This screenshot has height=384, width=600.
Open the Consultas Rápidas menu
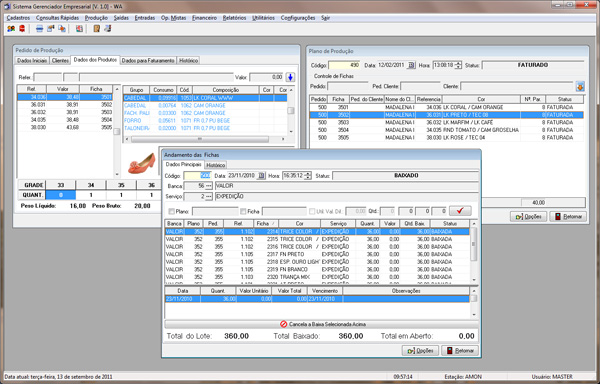pyautogui.click(x=57, y=18)
